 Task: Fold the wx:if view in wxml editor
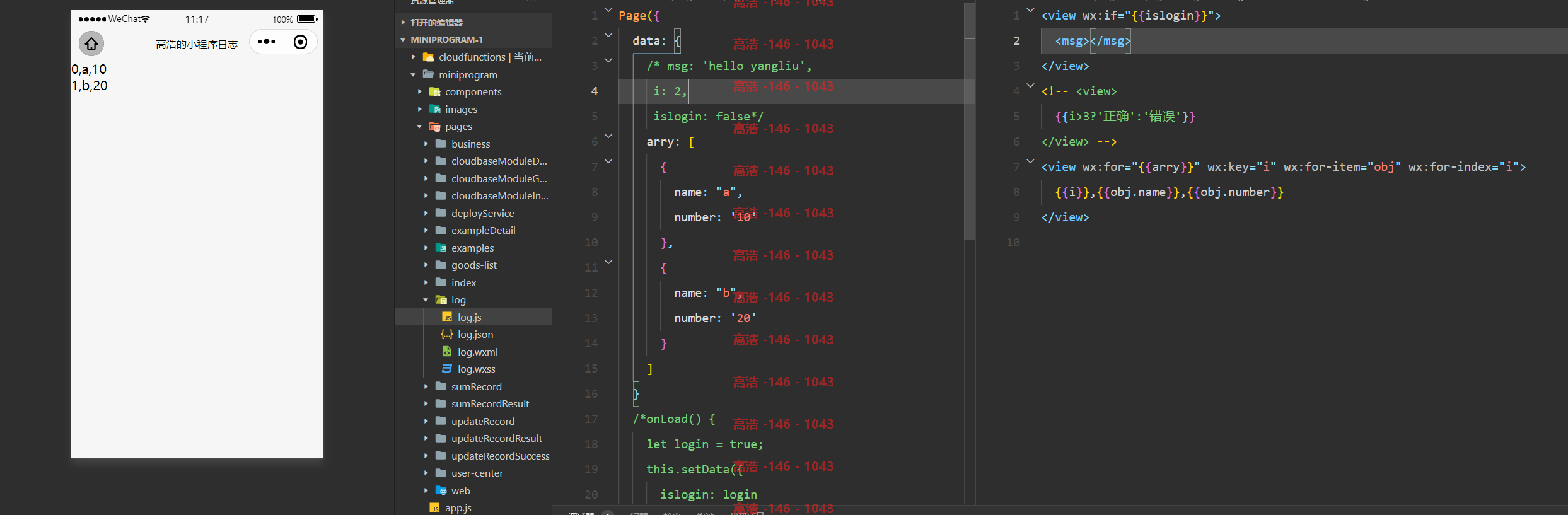[1030, 9]
